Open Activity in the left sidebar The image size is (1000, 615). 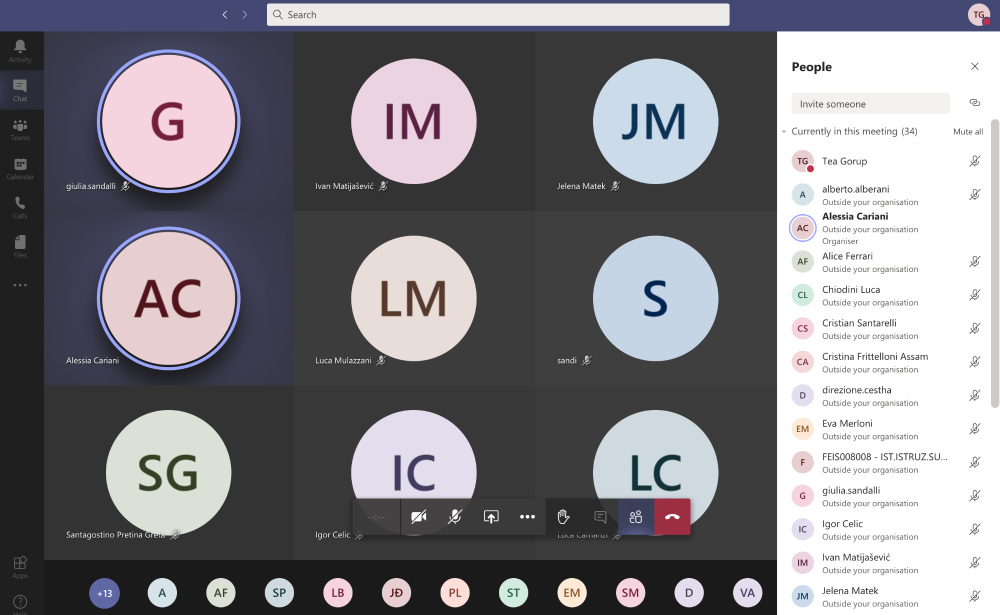coord(20,51)
